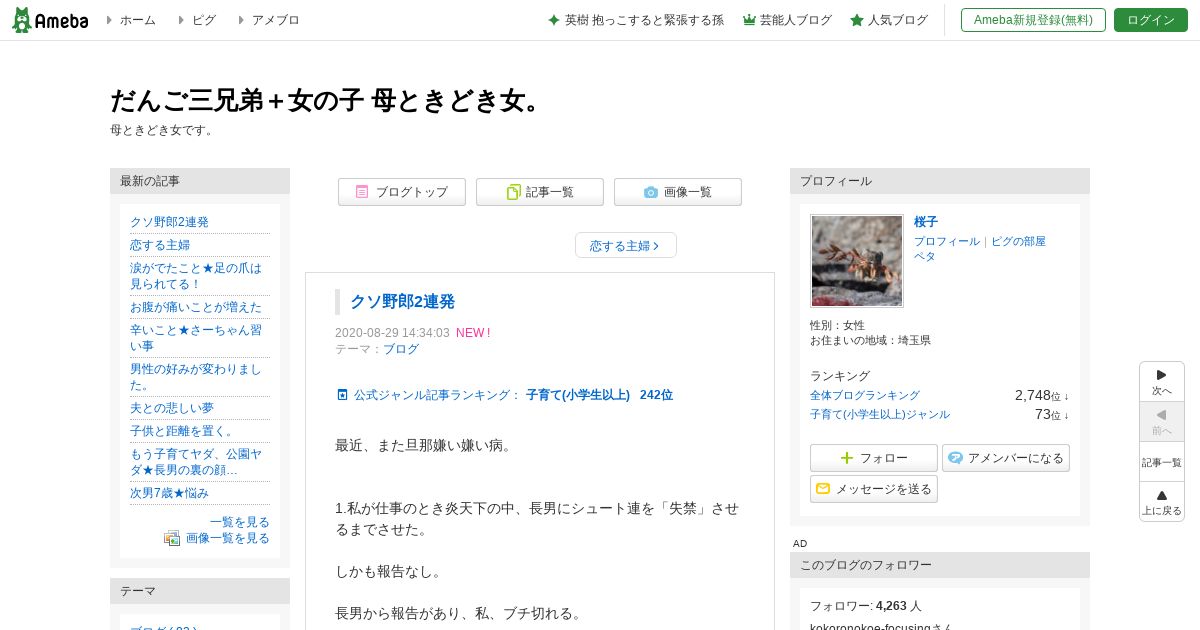This screenshot has width=1200, height=630.
Task: Click メッセージを送る button
Action: (x=874, y=489)
